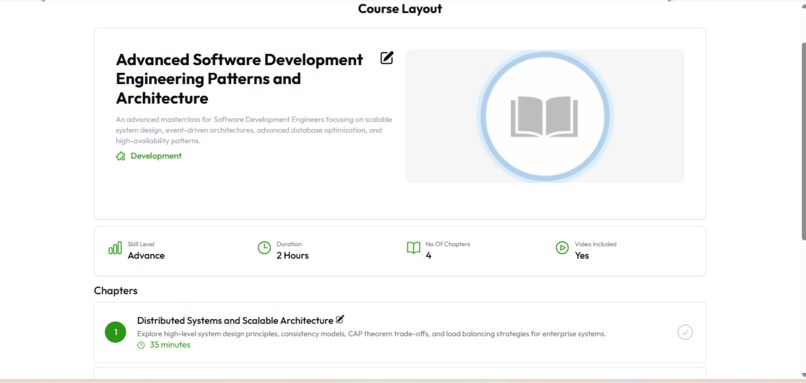Click the 2 Hours duration value
The width and height of the screenshot is (806, 383).
click(x=292, y=256)
